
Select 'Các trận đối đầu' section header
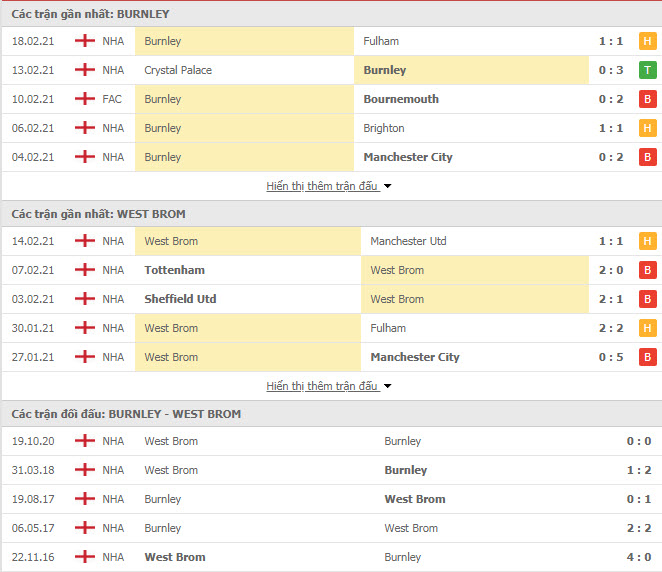point(126,414)
